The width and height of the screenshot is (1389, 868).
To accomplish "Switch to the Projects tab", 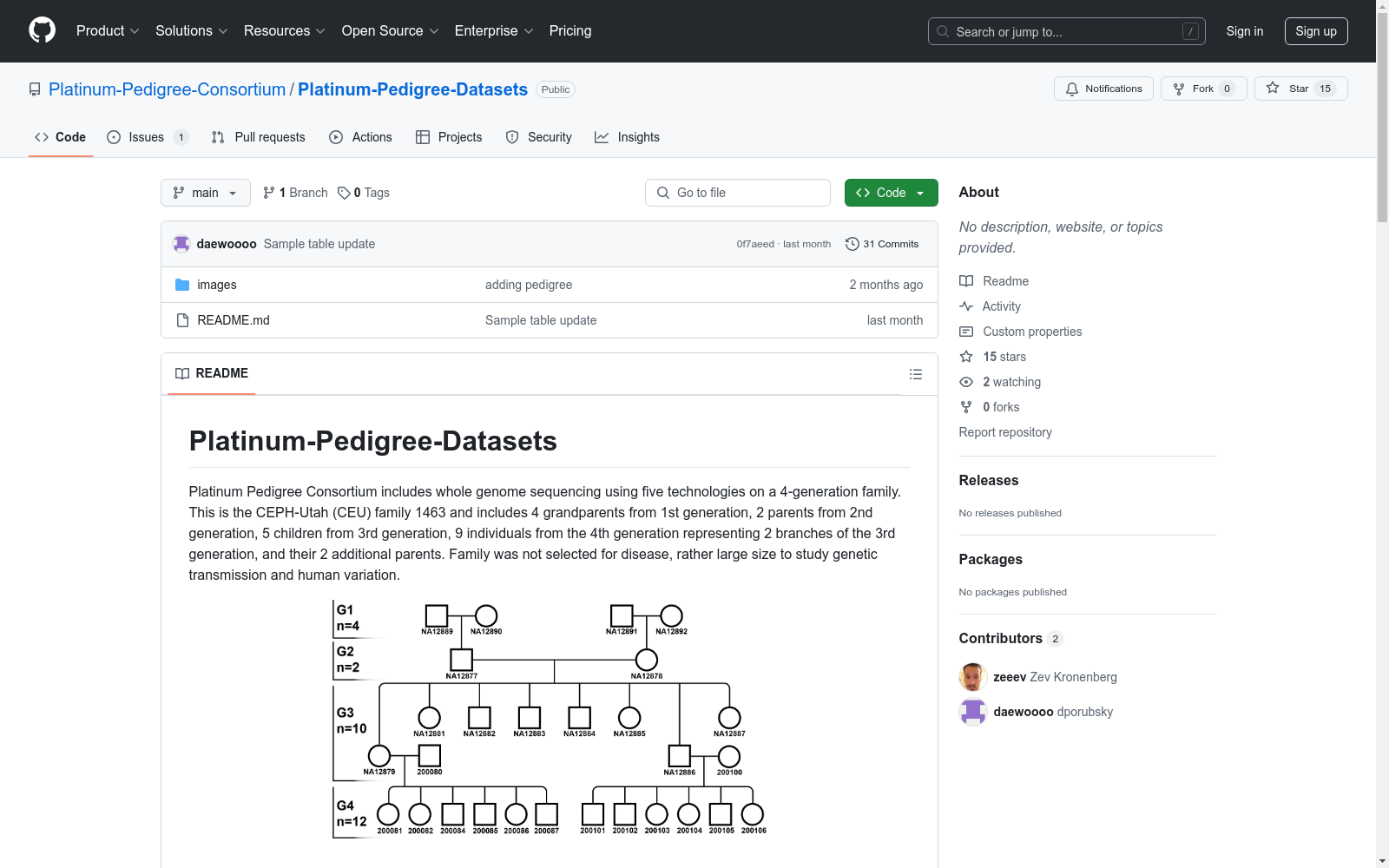I will click(449, 137).
